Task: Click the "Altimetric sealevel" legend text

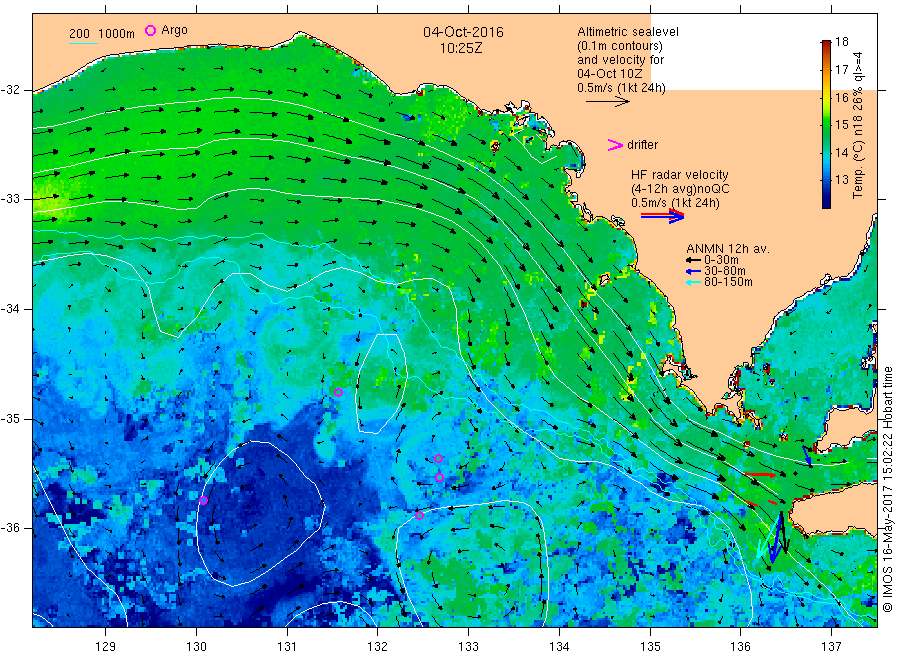Action: click(x=628, y=32)
